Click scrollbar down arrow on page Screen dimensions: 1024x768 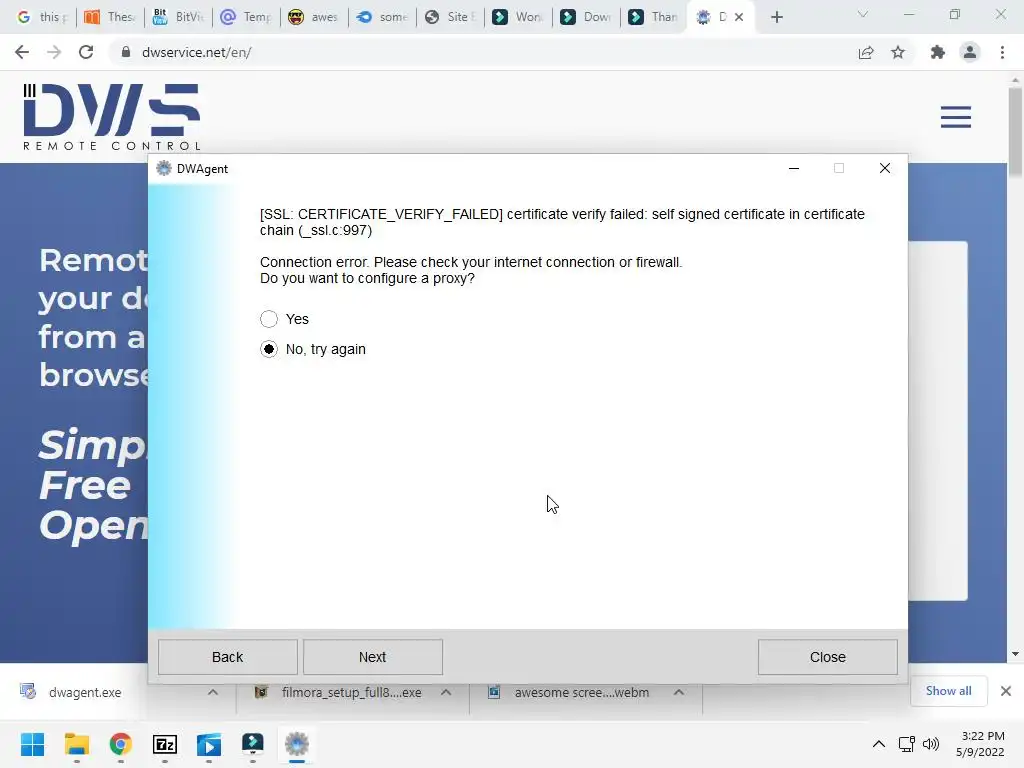1015,654
